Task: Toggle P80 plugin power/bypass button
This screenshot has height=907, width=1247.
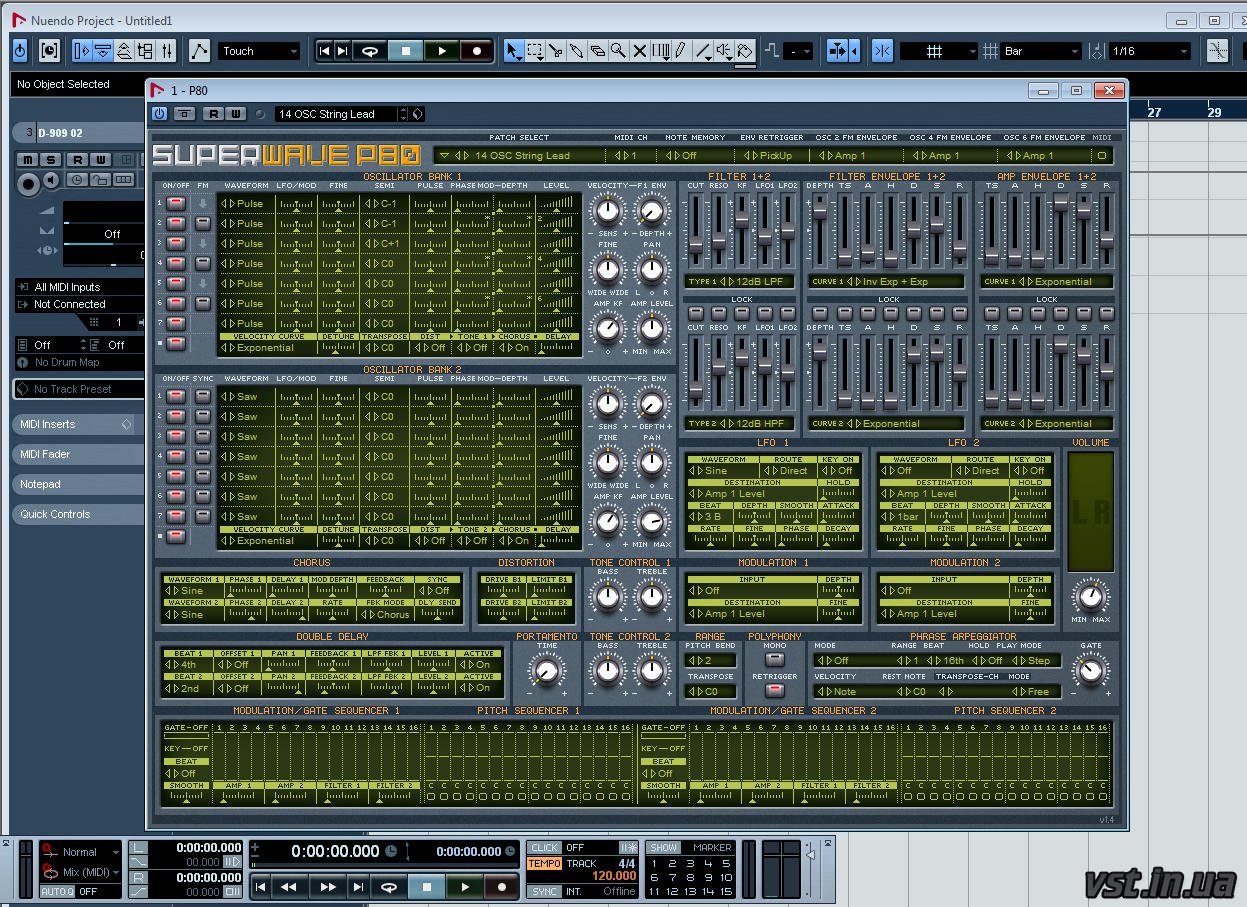Action: [x=159, y=114]
